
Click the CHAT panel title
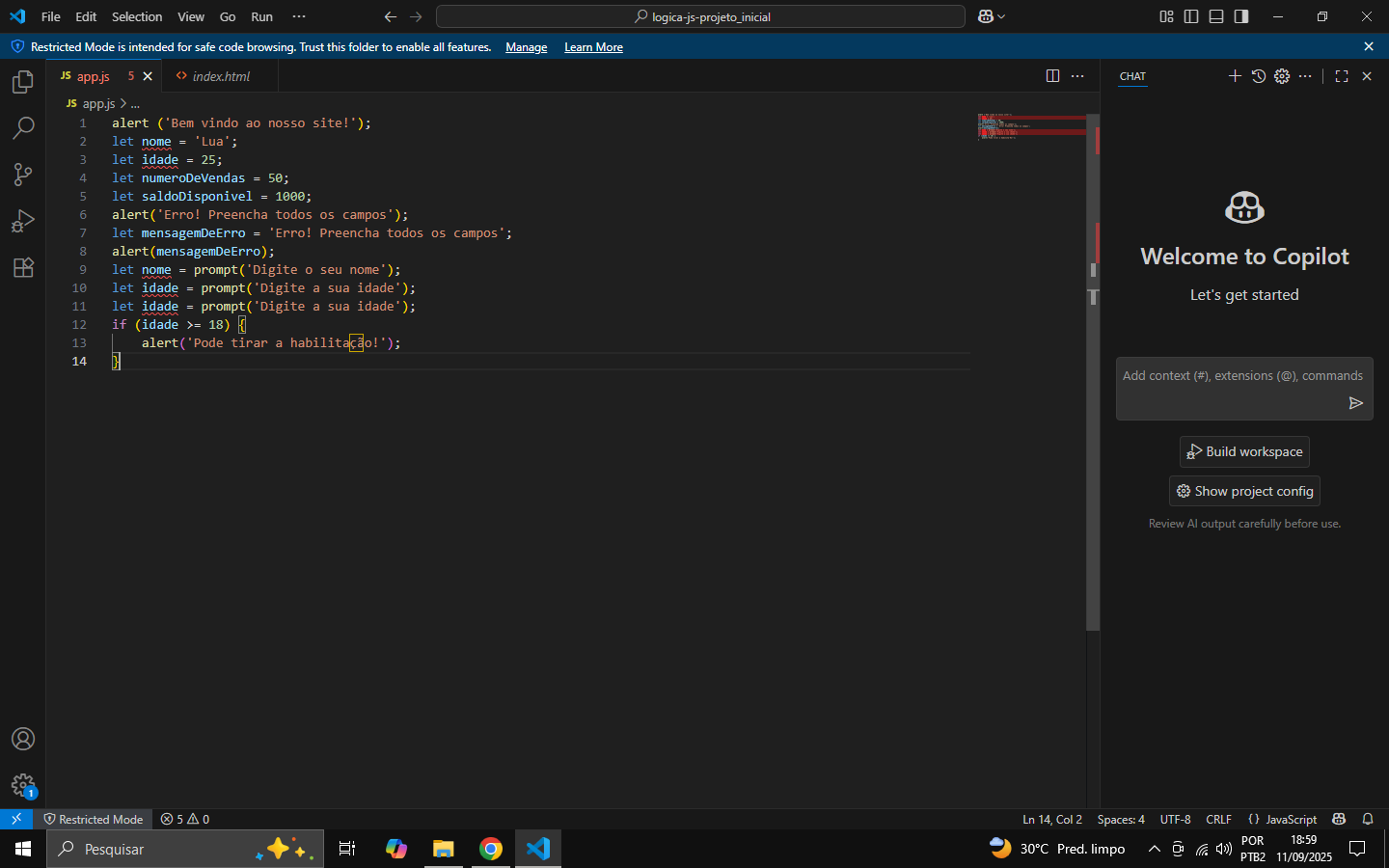(x=1132, y=76)
